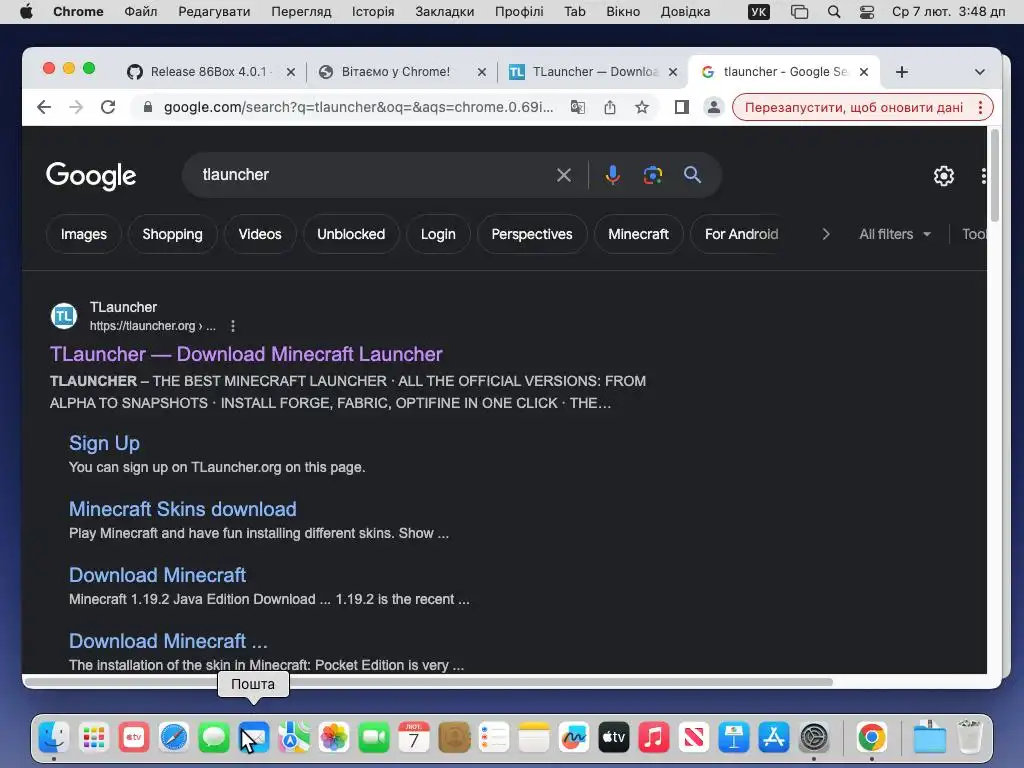Click the Chrome icon in the Dock
The image size is (1024, 768).
click(872, 738)
